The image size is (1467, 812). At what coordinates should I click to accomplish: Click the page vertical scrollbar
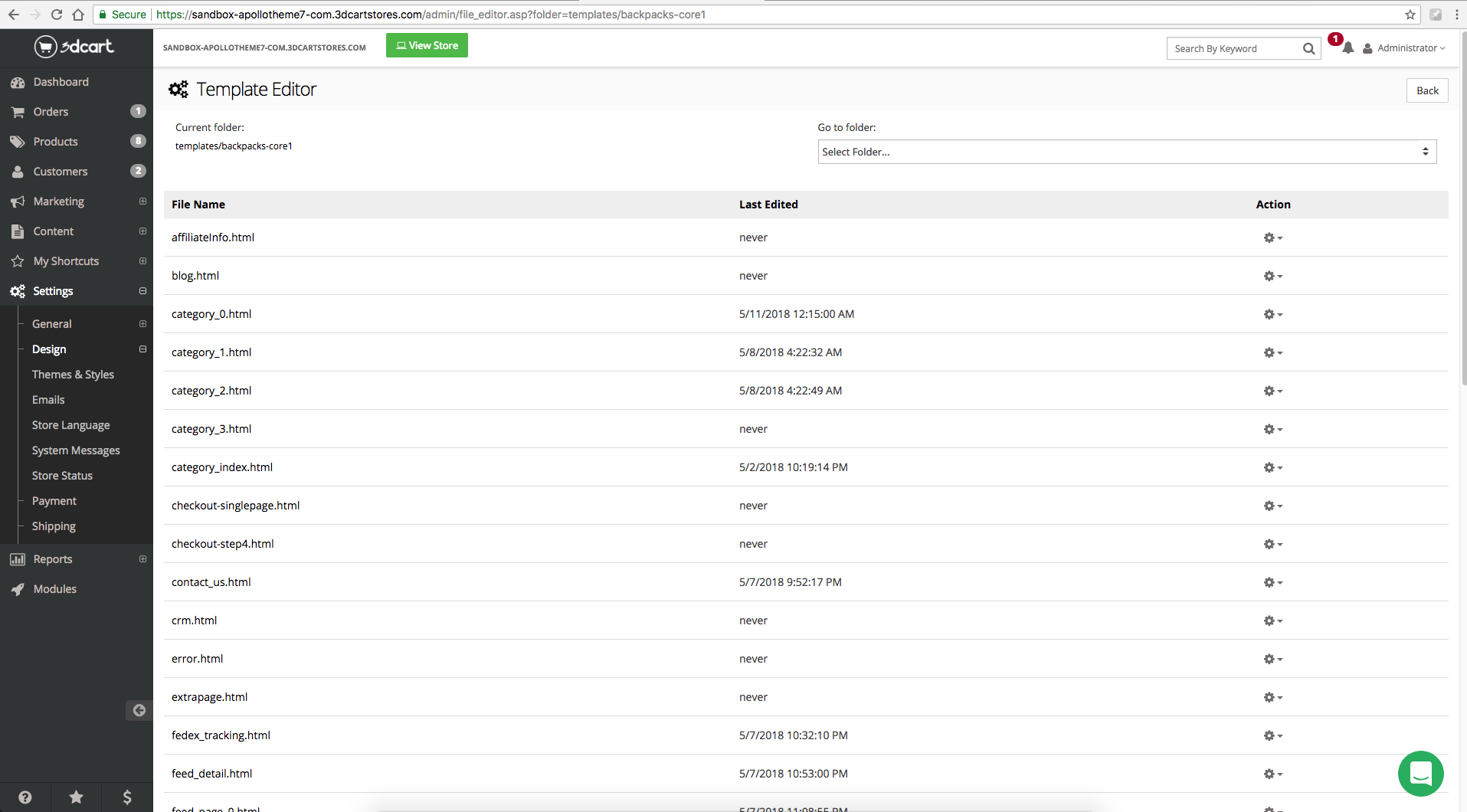(1463, 207)
